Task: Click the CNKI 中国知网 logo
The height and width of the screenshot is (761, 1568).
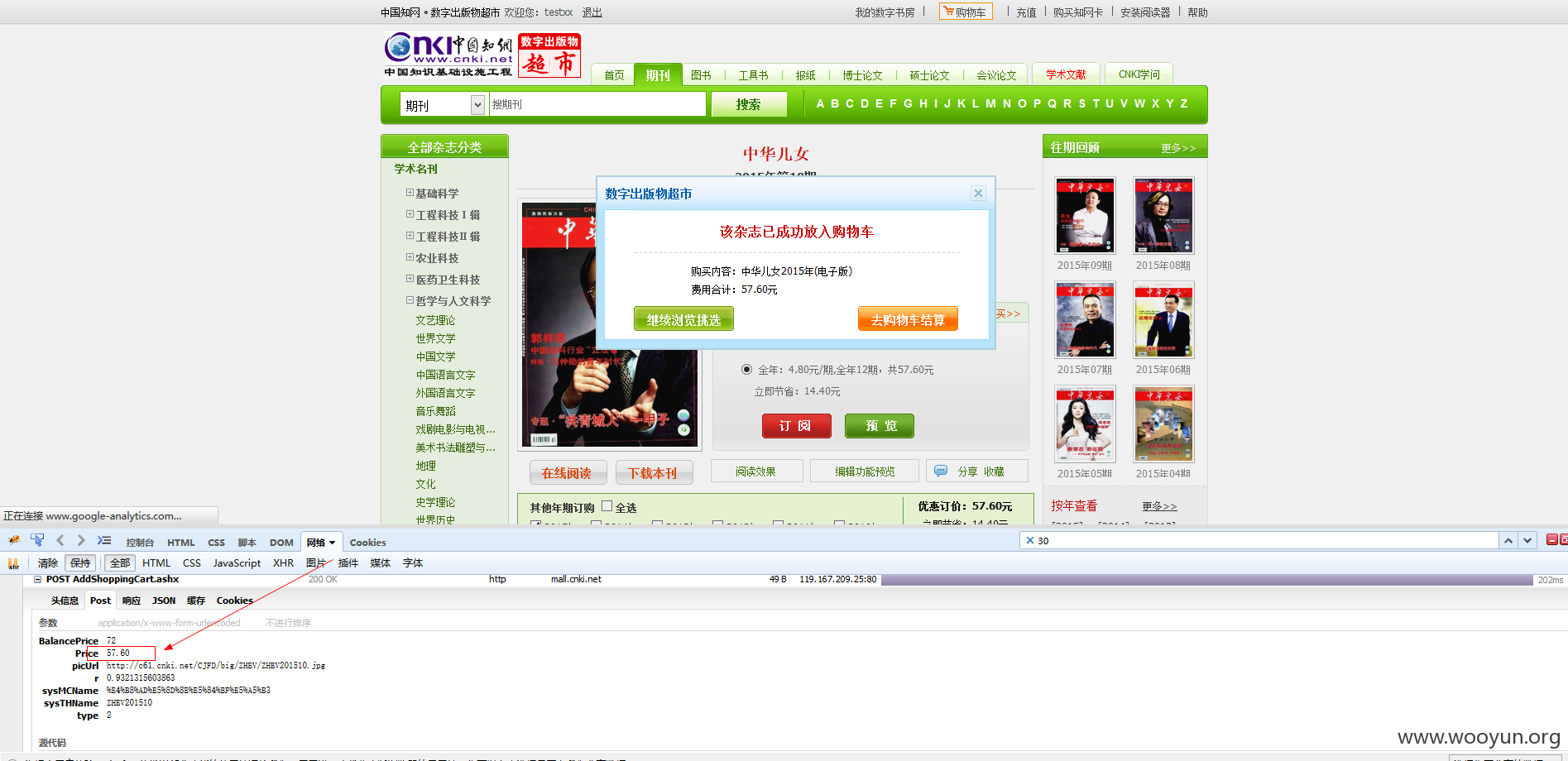Action: point(448,55)
